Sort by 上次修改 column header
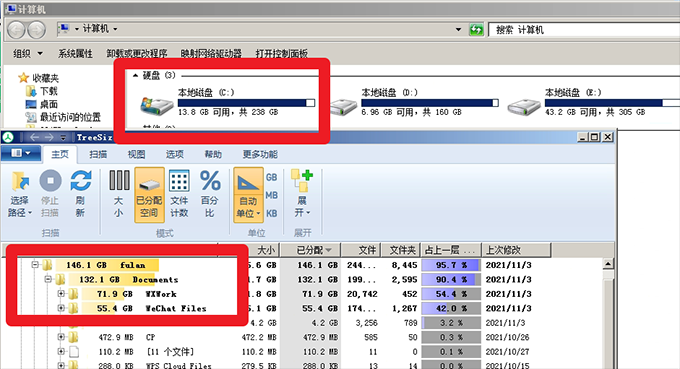680x369 pixels. tap(516, 250)
